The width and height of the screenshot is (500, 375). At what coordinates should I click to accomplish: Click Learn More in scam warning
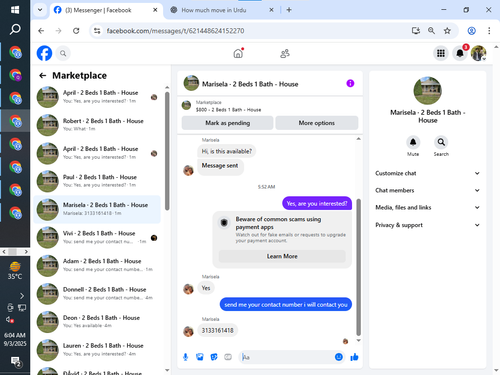tap(282, 256)
